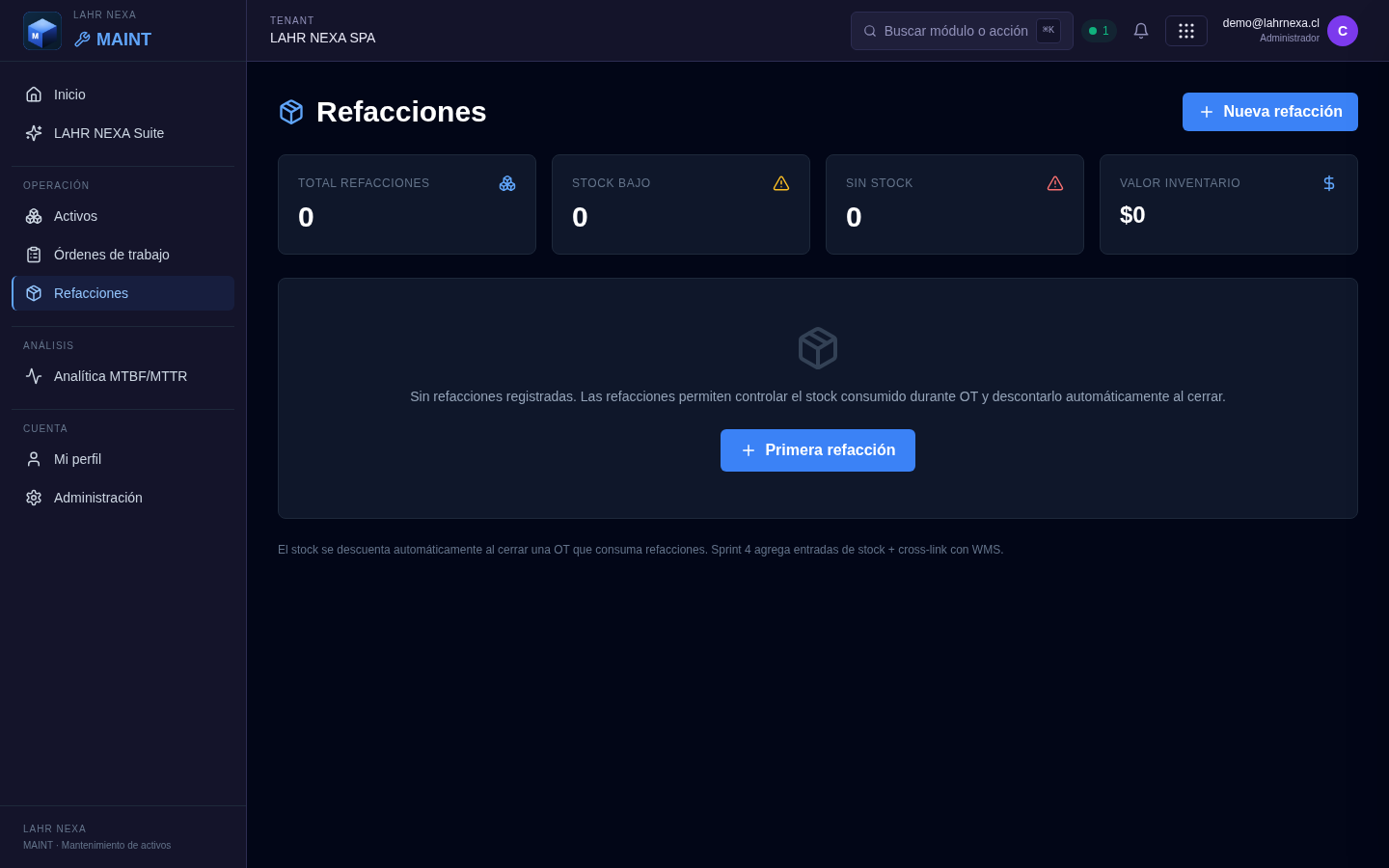
Task: Open LAHR NEXA Suite menu item
Action: click(123, 133)
